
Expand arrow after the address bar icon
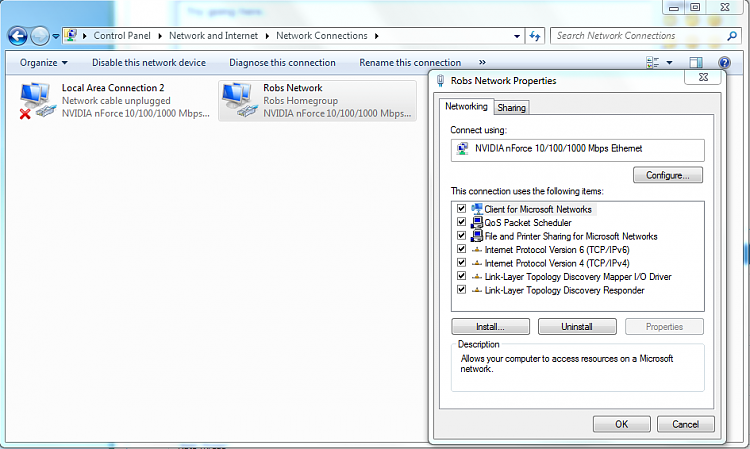[x=85, y=36]
